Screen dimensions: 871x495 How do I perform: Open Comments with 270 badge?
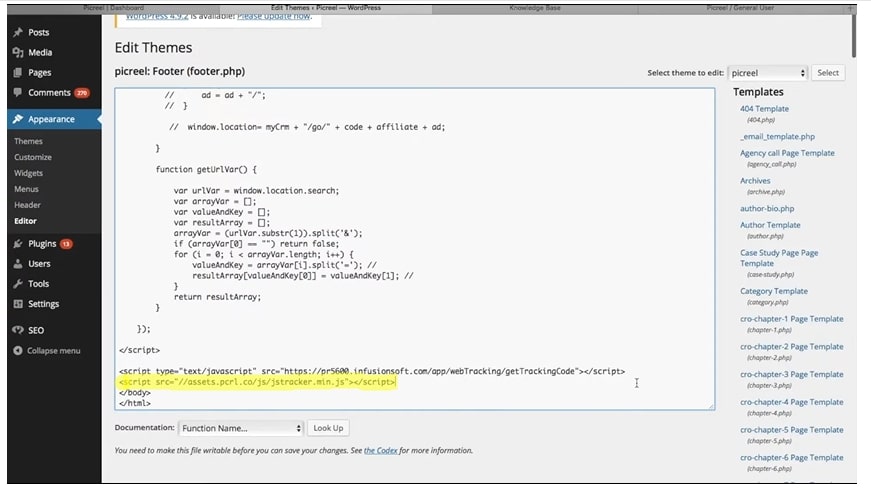(x=58, y=92)
